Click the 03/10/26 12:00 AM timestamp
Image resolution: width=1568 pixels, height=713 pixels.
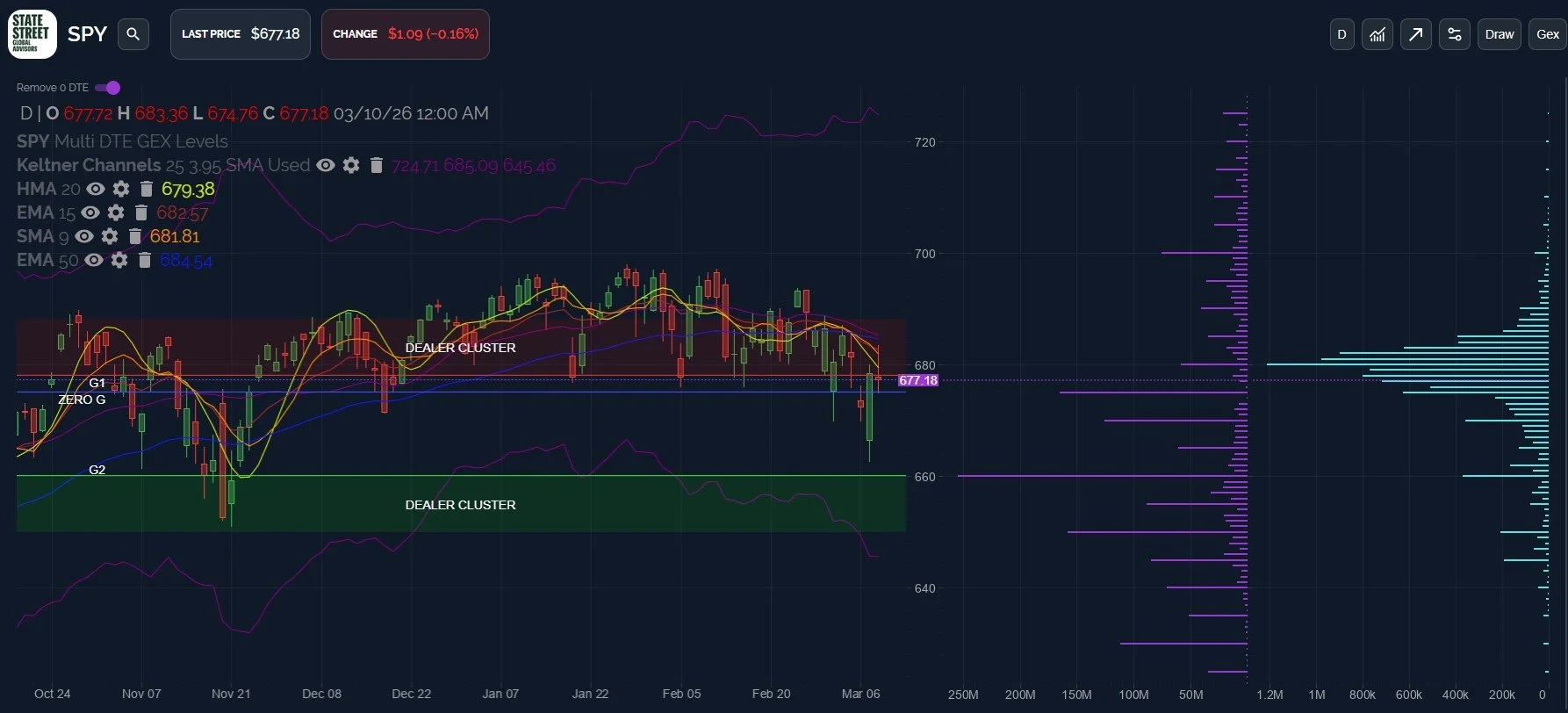[x=411, y=113]
